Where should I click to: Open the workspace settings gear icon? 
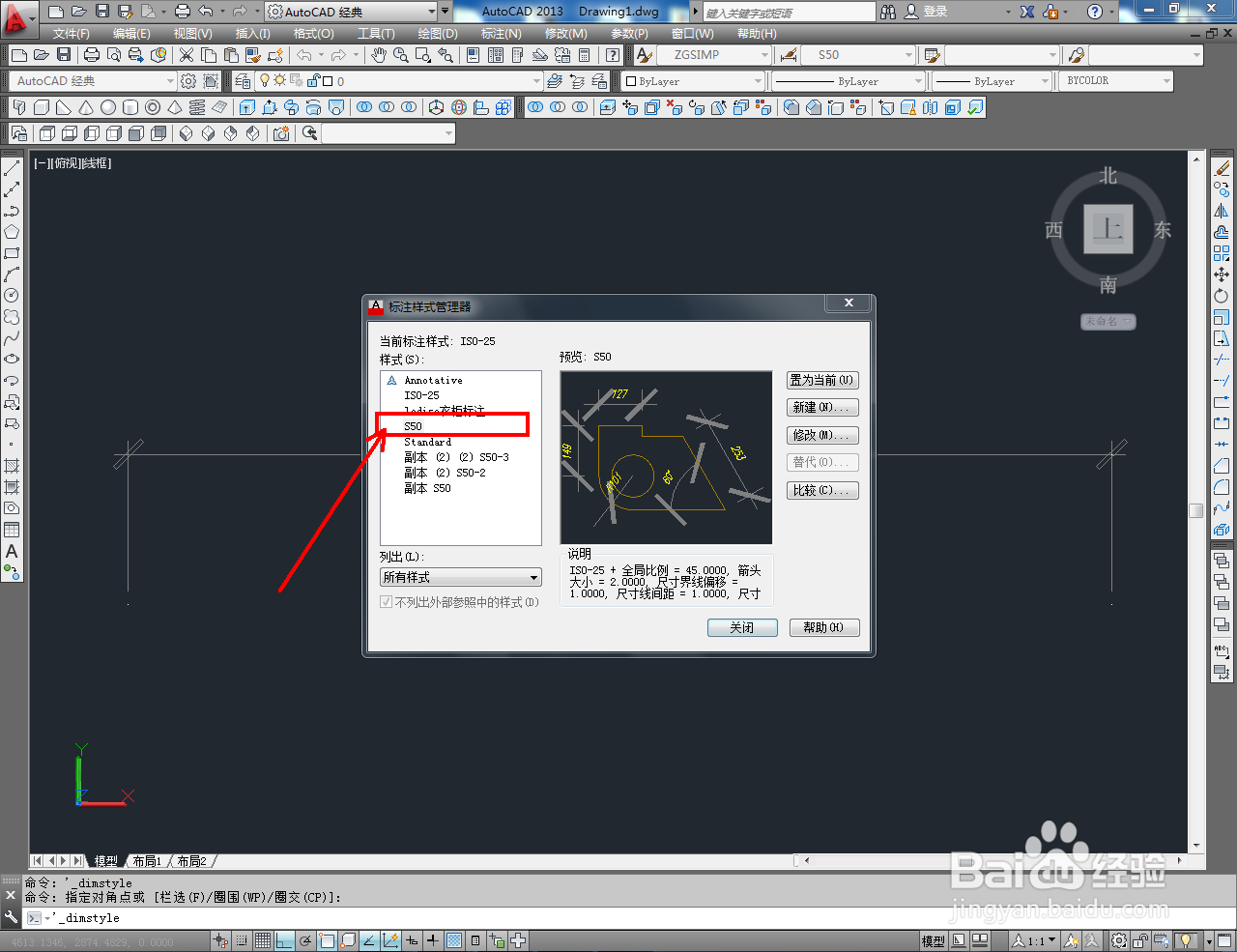pyautogui.click(x=188, y=81)
